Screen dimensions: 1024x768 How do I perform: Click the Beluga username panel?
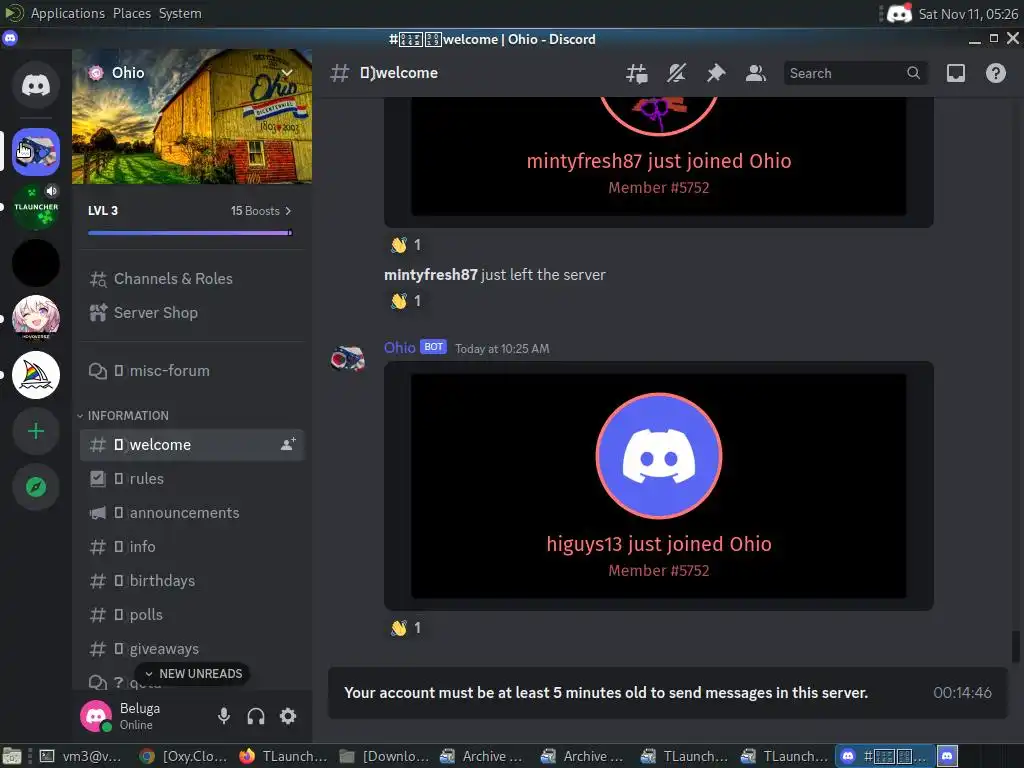pos(140,716)
